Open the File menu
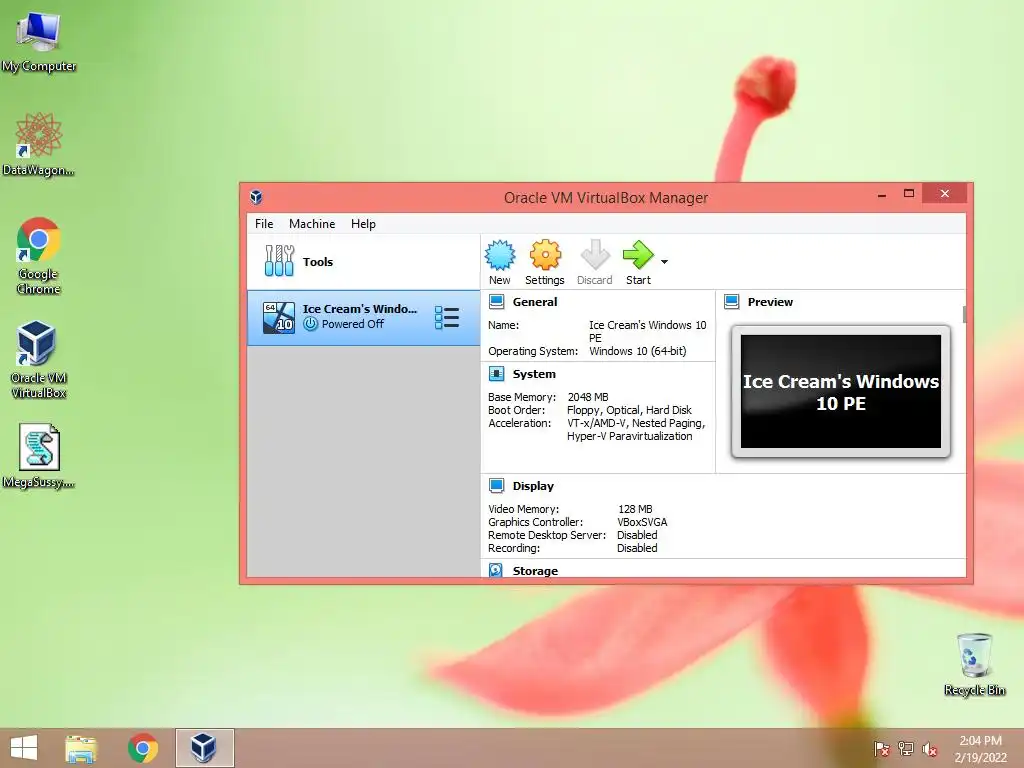 pyautogui.click(x=264, y=223)
